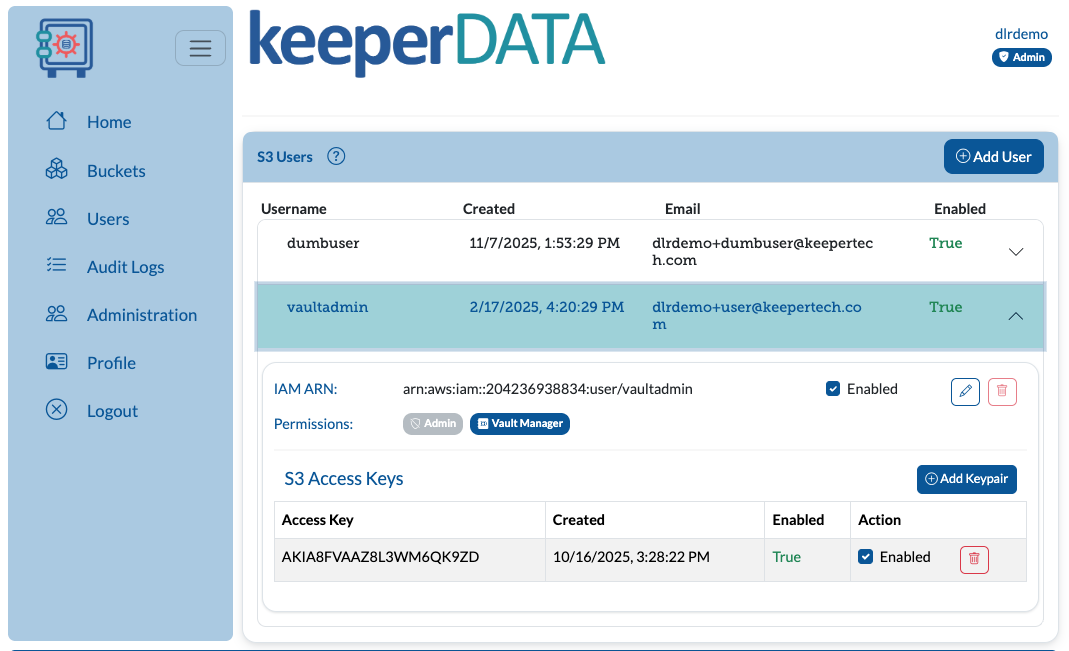This screenshot has height=651, width=1069.
Task: Click created date 2/17/2025, 4:20:29 PM
Action: click(x=547, y=307)
